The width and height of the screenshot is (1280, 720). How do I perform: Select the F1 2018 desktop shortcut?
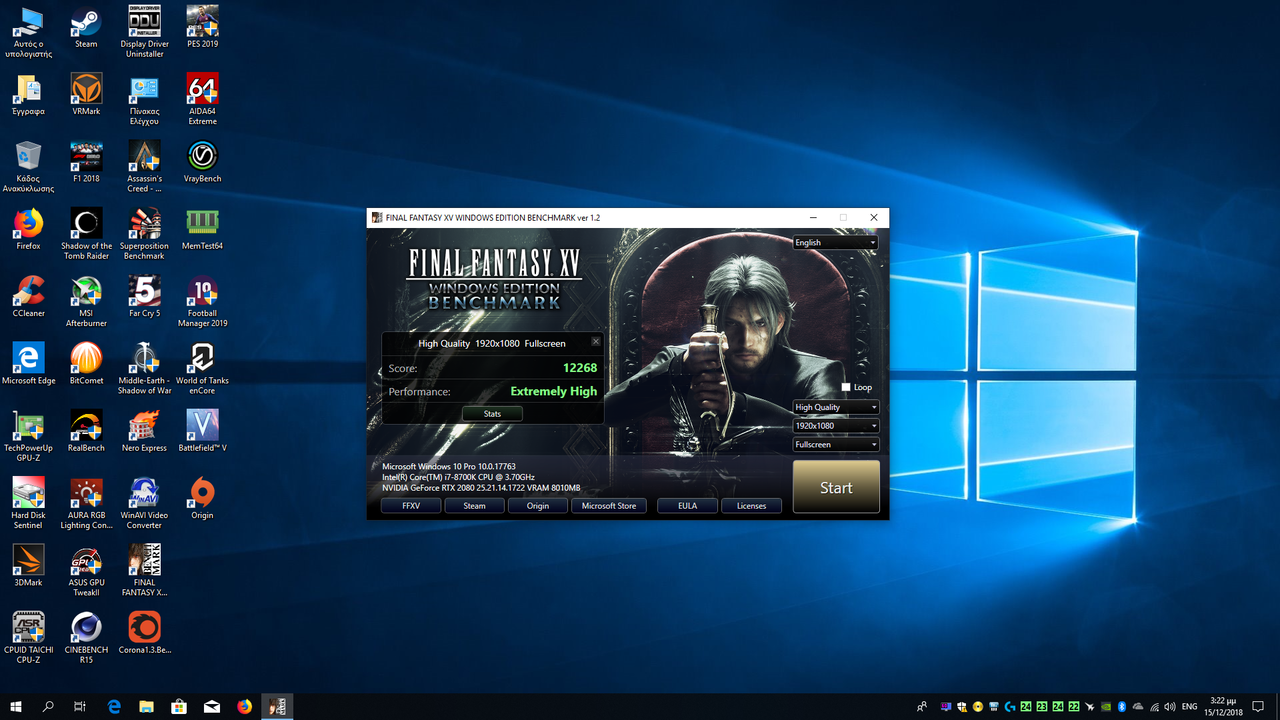pos(86,162)
